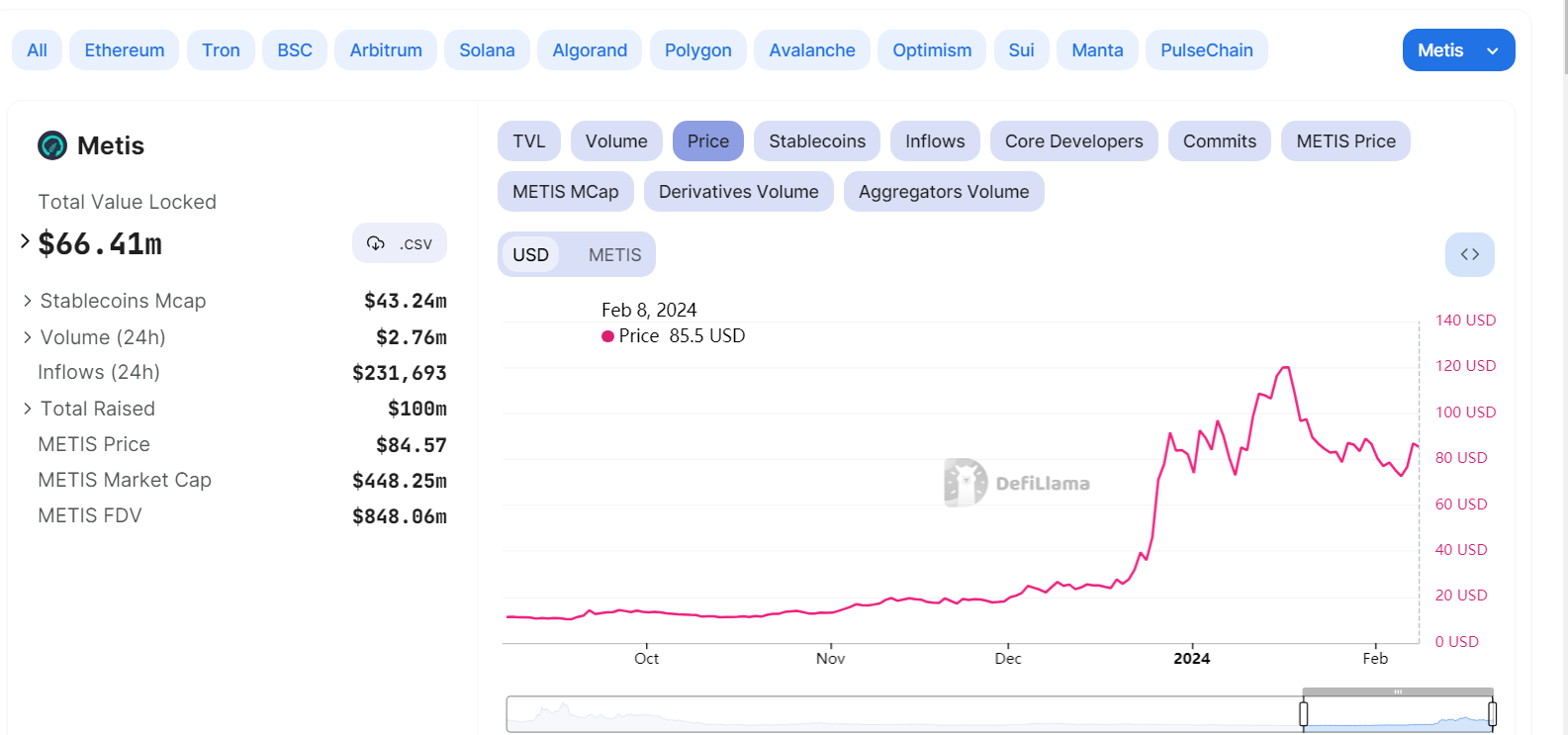Click the METIS FDV label
Image resolution: width=1568 pixels, height=735 pixels.
coord(90,515)
